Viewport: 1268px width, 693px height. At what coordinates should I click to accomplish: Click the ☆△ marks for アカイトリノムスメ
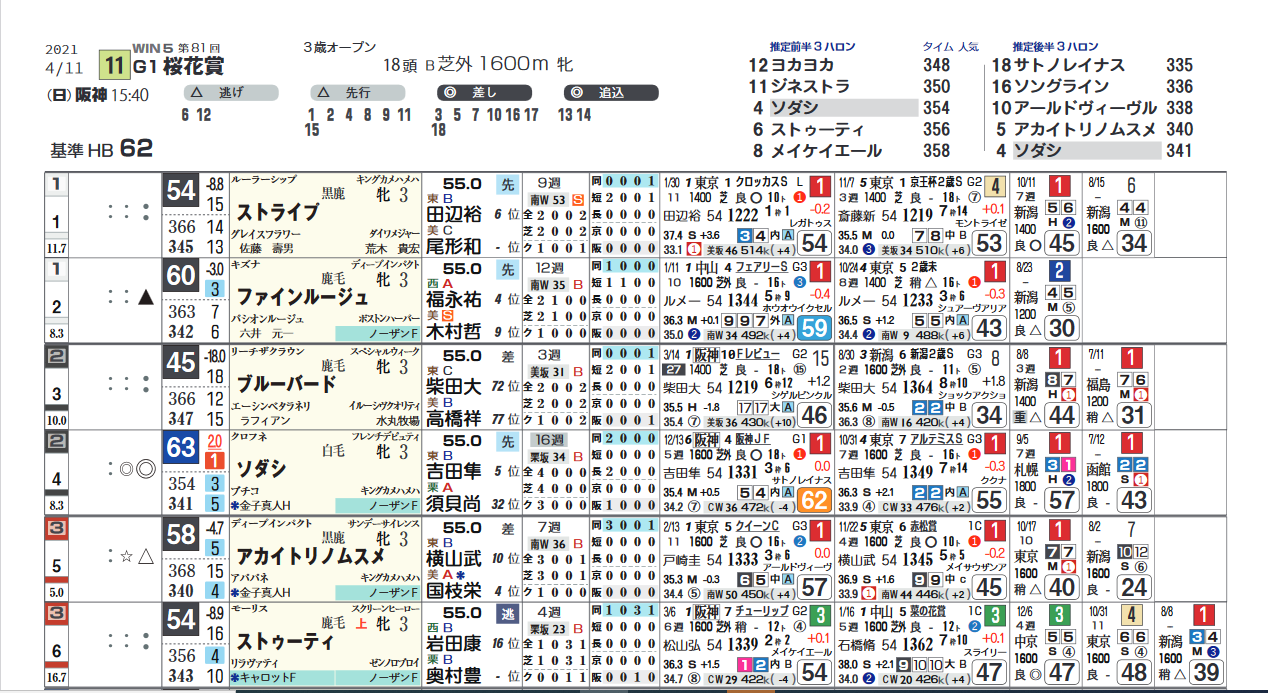(x=137, y=555)
